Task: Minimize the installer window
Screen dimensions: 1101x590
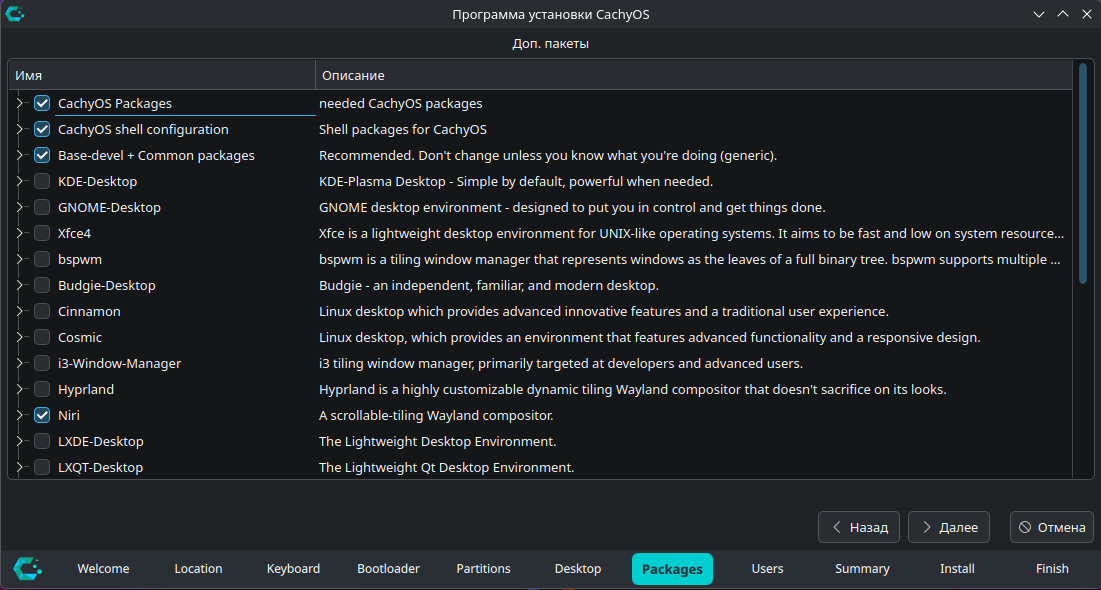Action: (x=1039, y=14)
